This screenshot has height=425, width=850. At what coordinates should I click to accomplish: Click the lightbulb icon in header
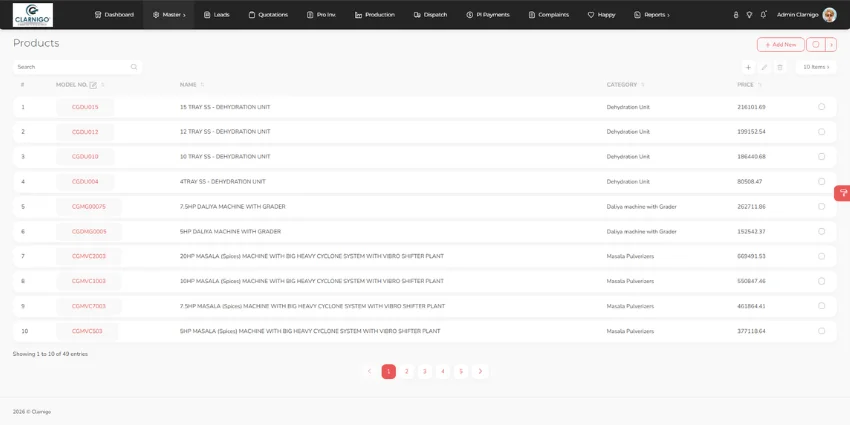point(749,15)
